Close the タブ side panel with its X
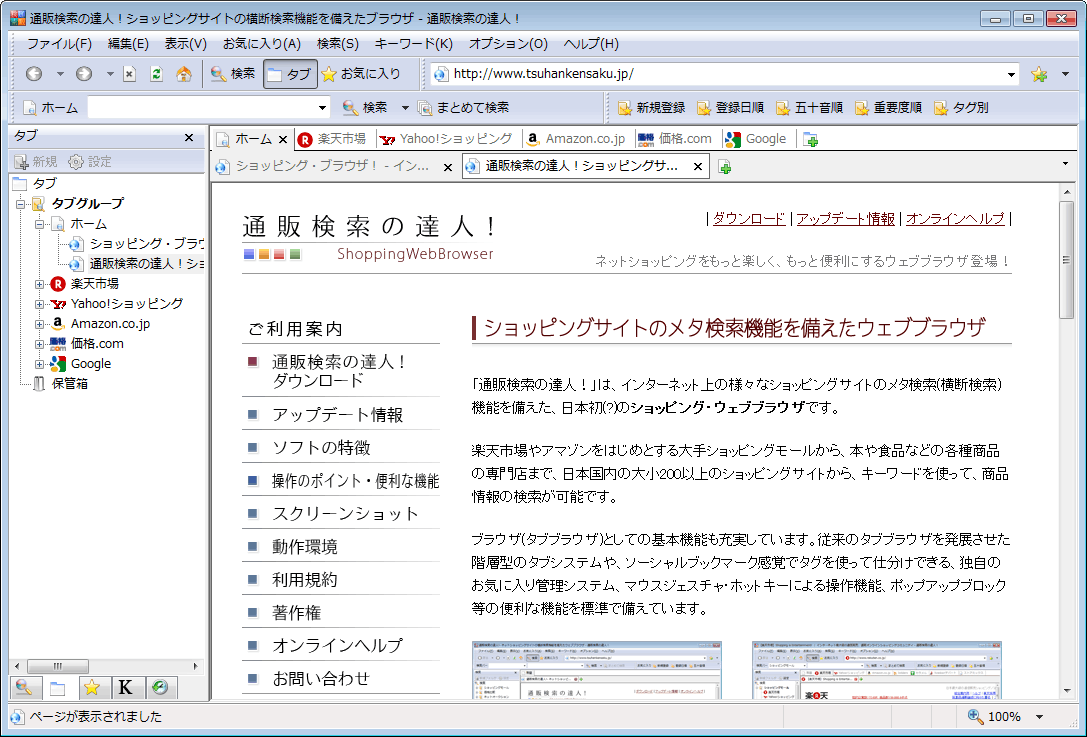Image resolution: width=1087 pixels, height=737 pixels. (189, 137)
